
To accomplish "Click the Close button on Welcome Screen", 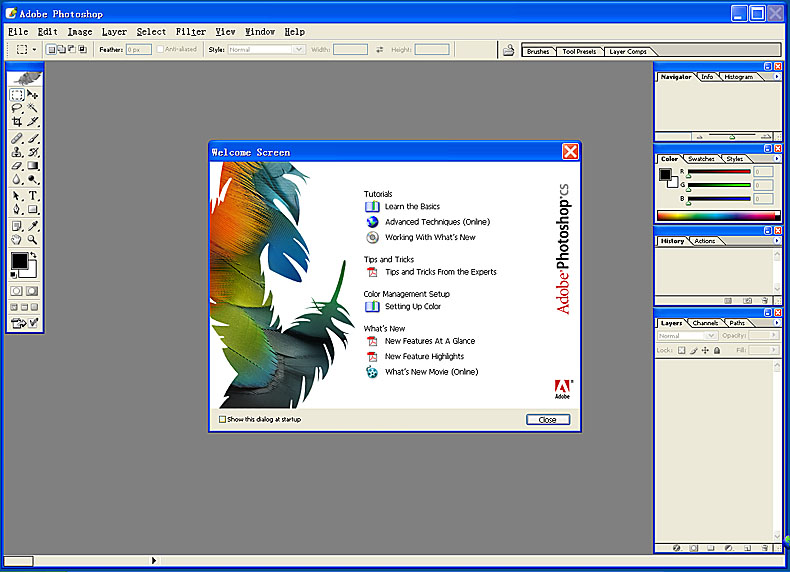I will 547,419.
